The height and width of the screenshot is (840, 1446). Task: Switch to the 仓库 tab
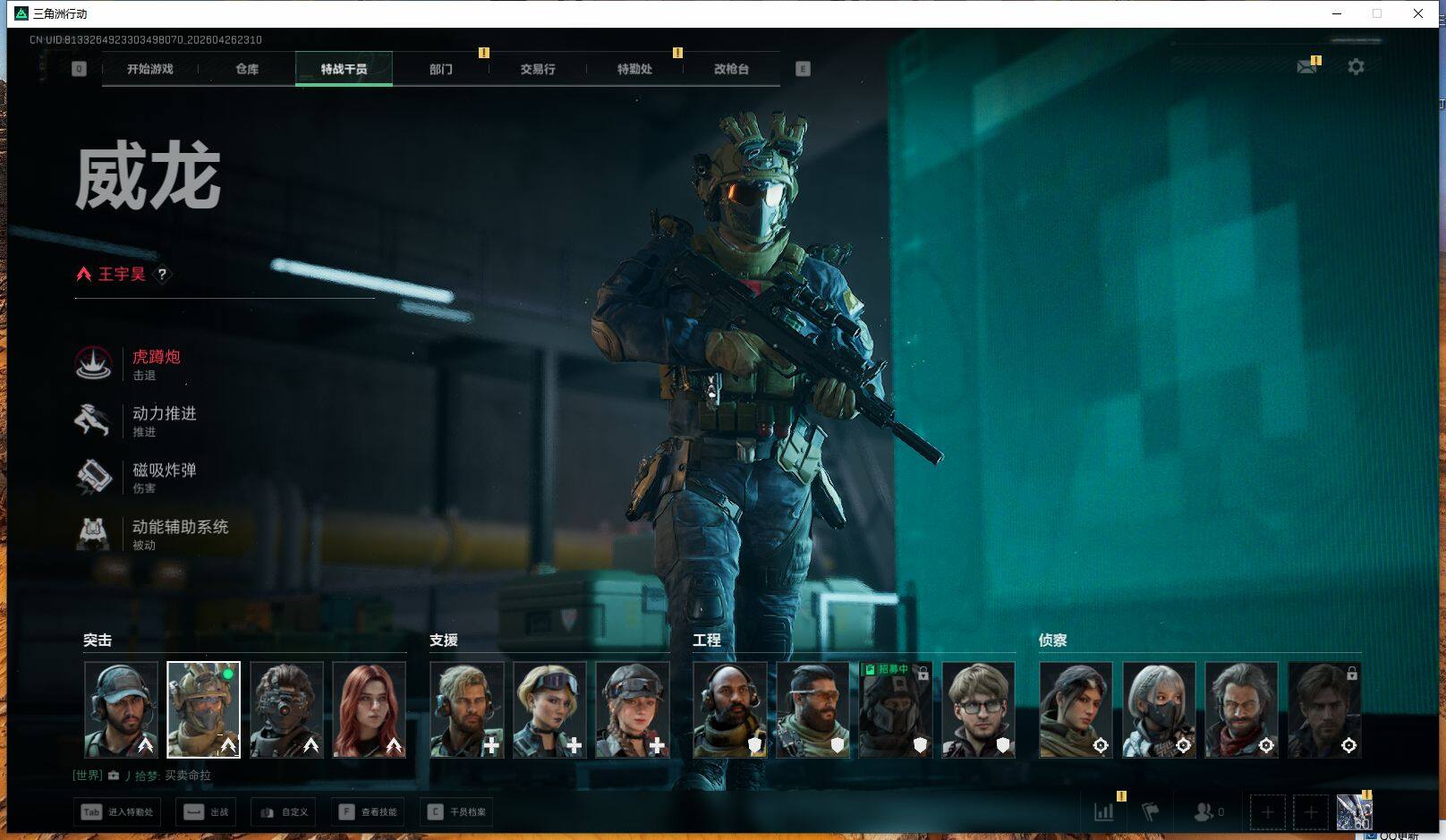pyautogui.click(x=247, y=69)
